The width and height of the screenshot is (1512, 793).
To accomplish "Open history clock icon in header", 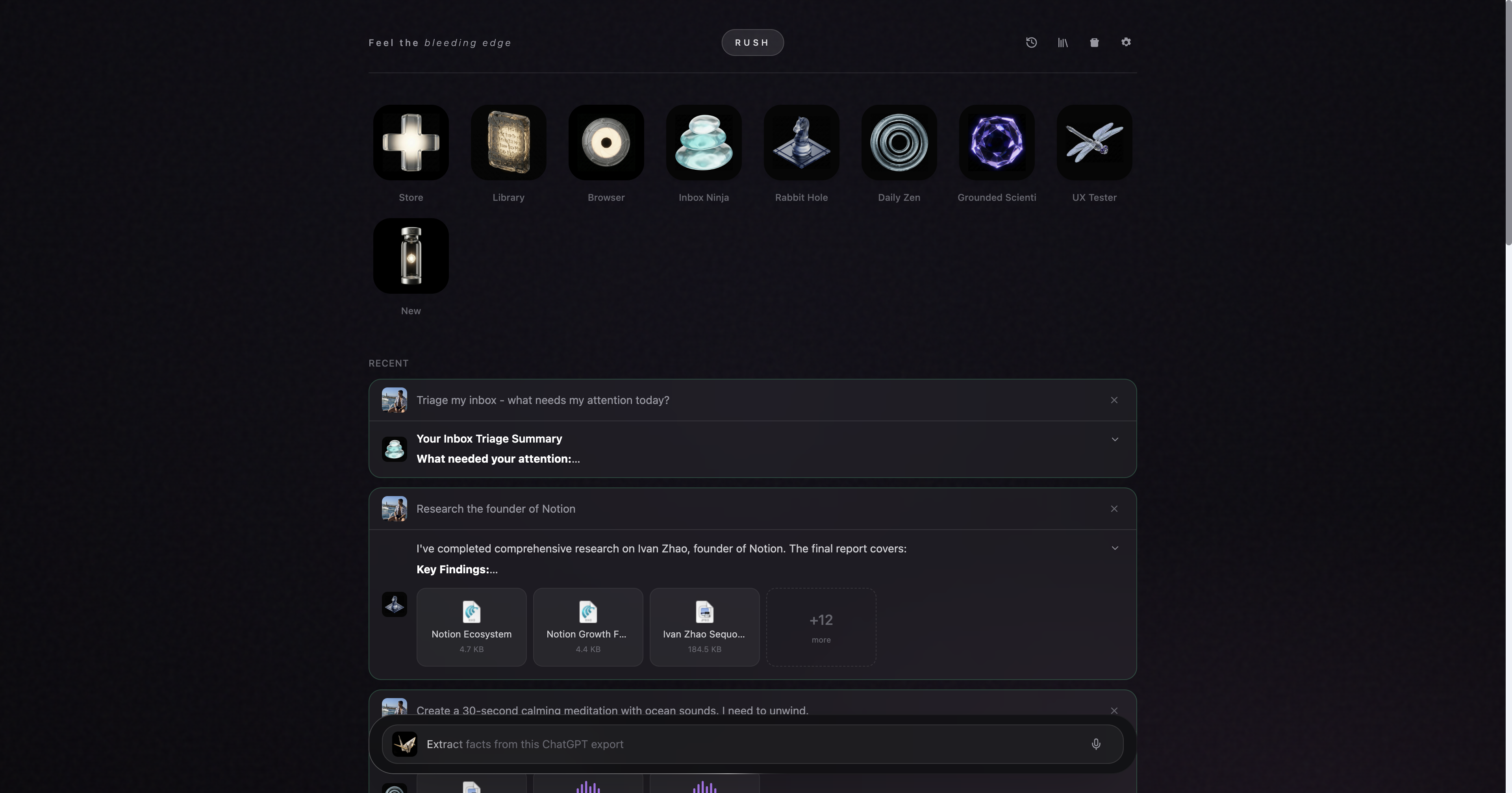I will pos(1031,42).
